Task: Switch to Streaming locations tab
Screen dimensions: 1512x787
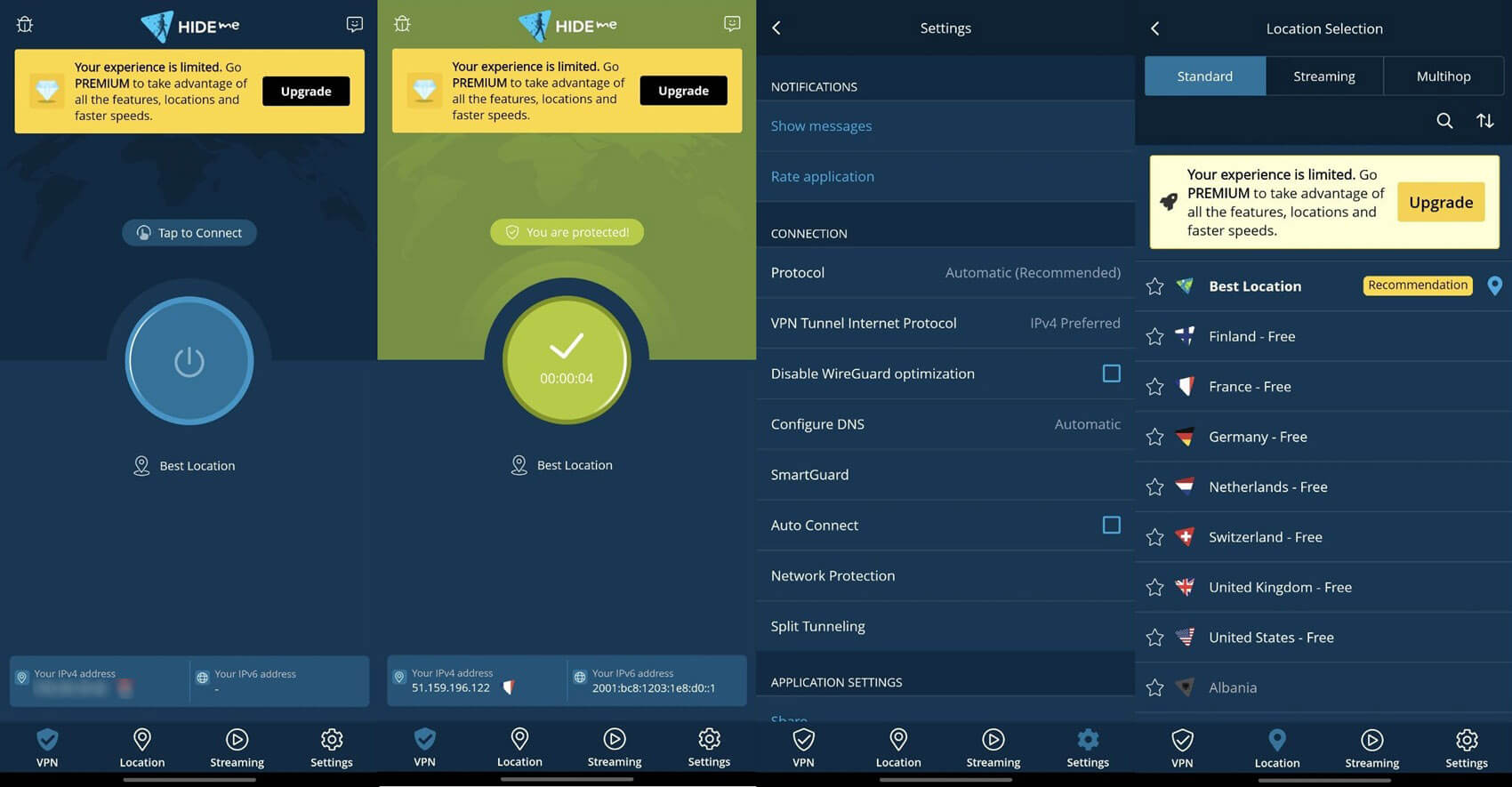Action: coord(1324,76)
